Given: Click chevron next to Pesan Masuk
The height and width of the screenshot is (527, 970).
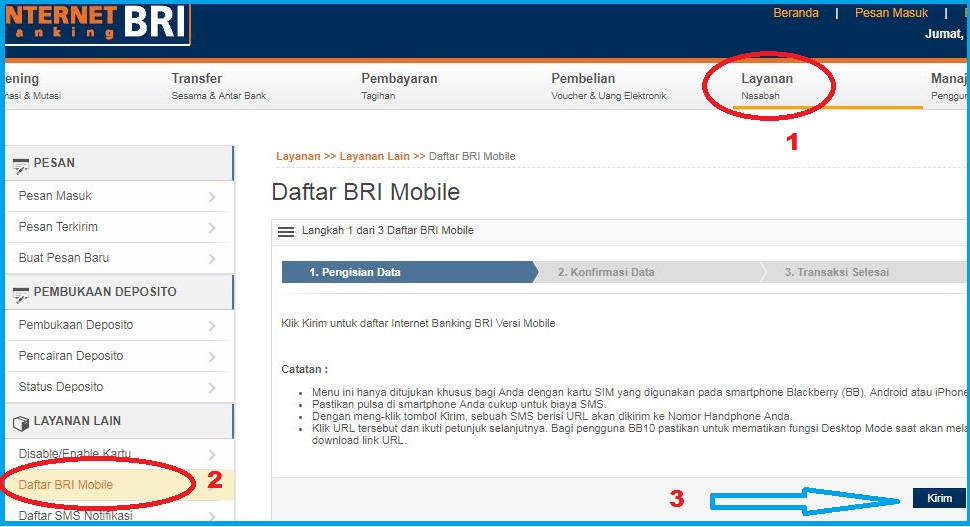Looking at the screenshot, I should pos(212,197).
